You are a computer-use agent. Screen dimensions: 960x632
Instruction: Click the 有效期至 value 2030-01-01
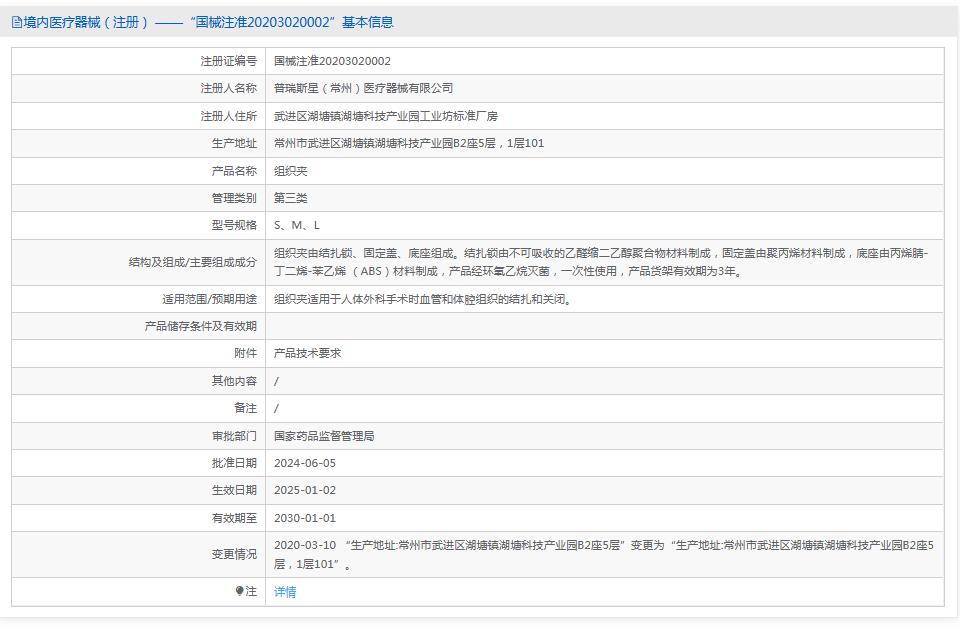point(307,518)
